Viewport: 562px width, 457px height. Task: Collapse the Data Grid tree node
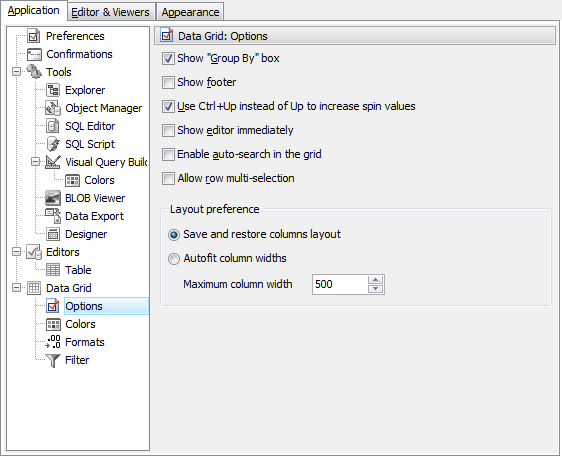[x=16, y=287]
